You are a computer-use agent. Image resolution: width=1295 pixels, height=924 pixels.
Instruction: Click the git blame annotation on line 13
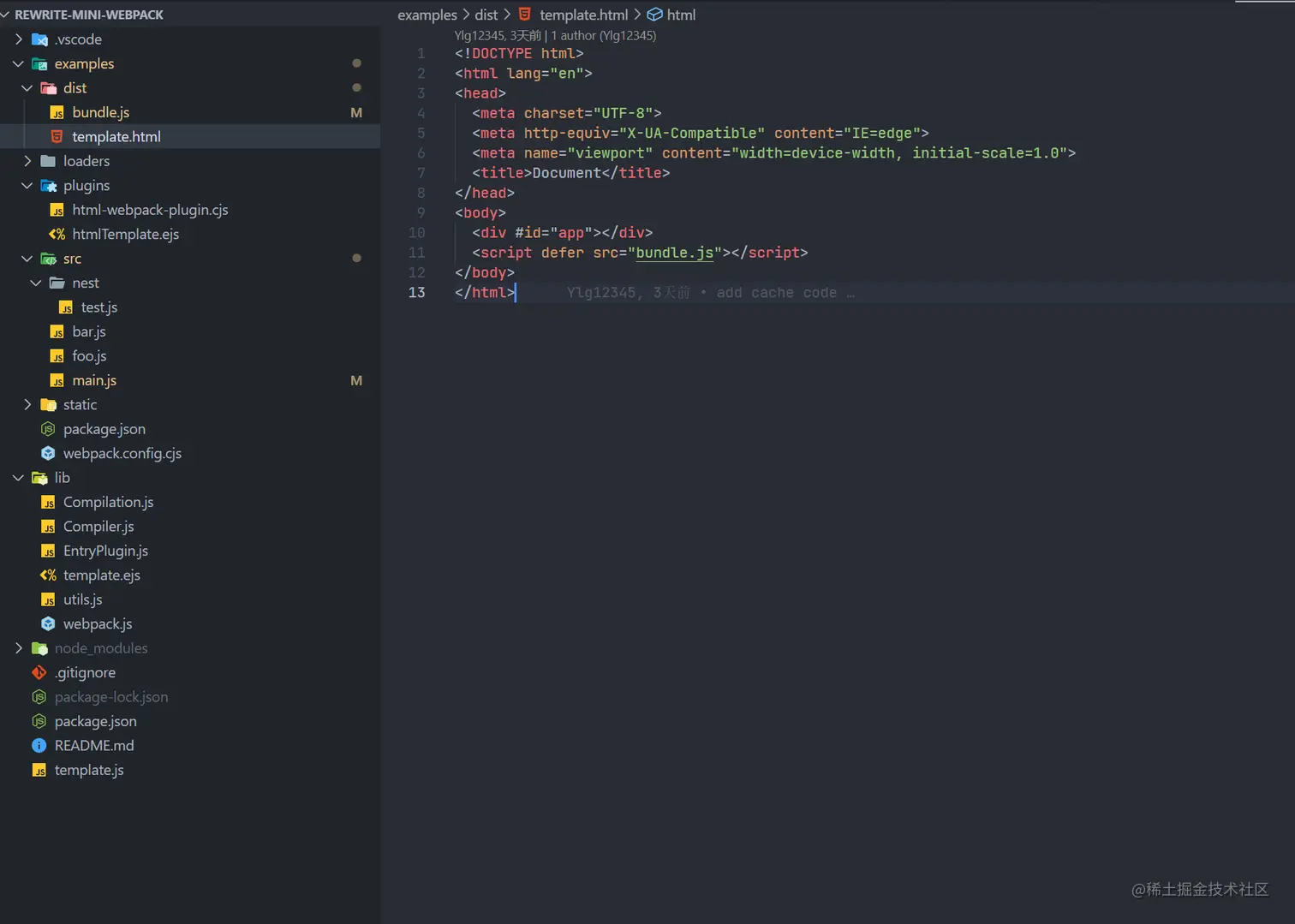[711, 293]
